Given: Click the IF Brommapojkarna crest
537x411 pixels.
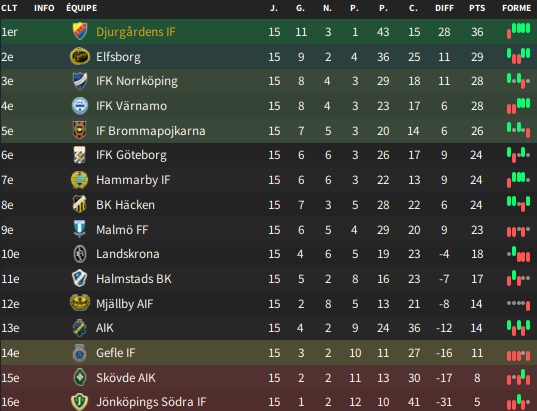Looking at the screenshot, I should 80,130.
